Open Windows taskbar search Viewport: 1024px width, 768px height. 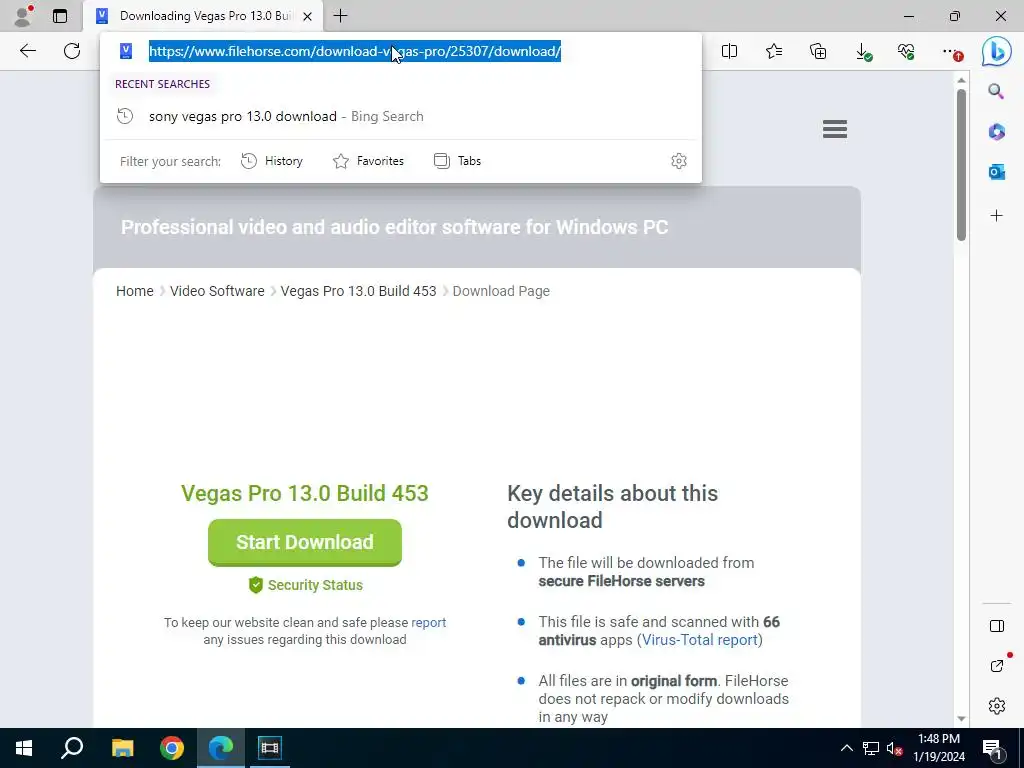coord(72,748)
